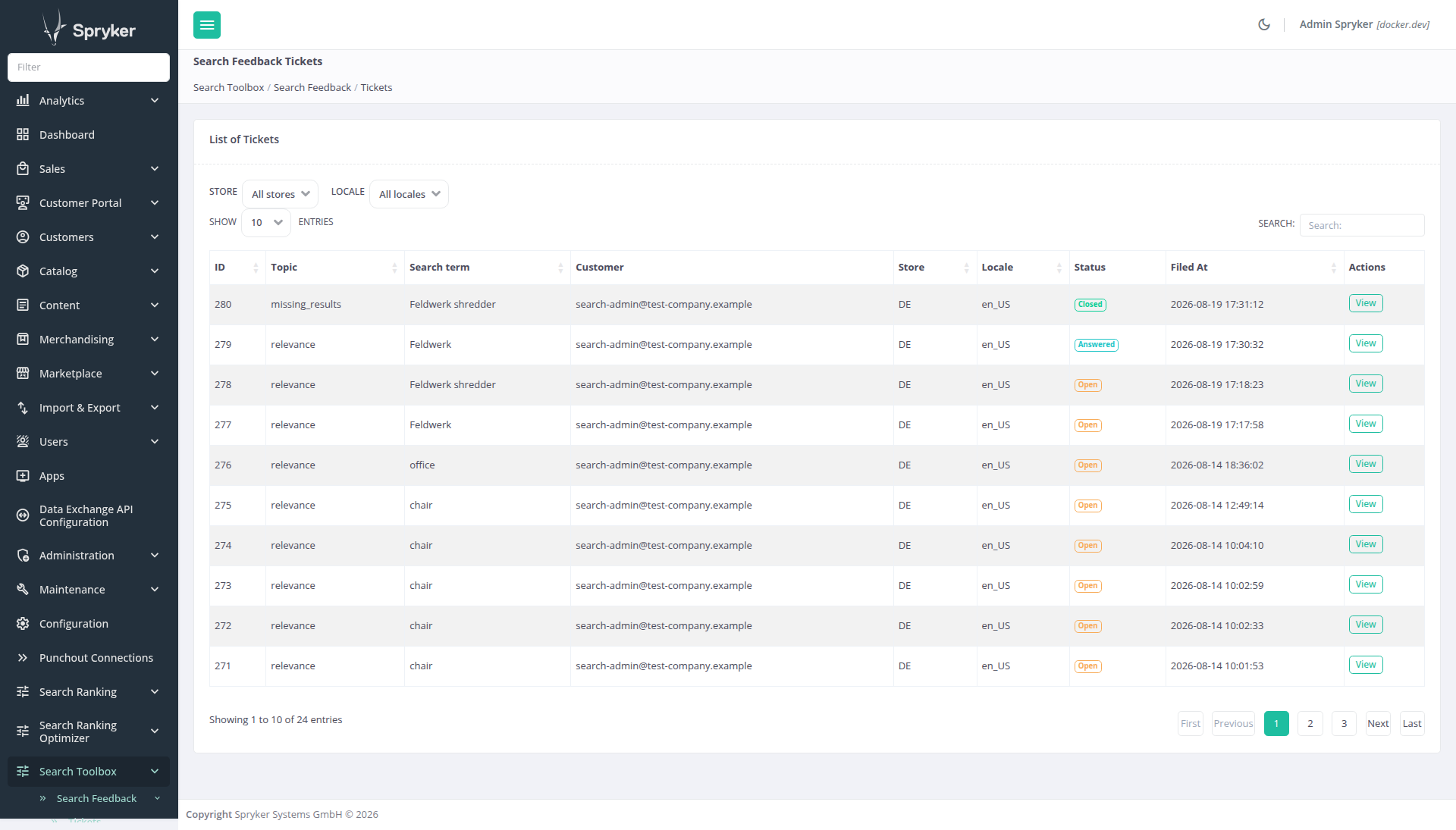
Task: Focus the table Search input field
Action: tap(1362, 225)
